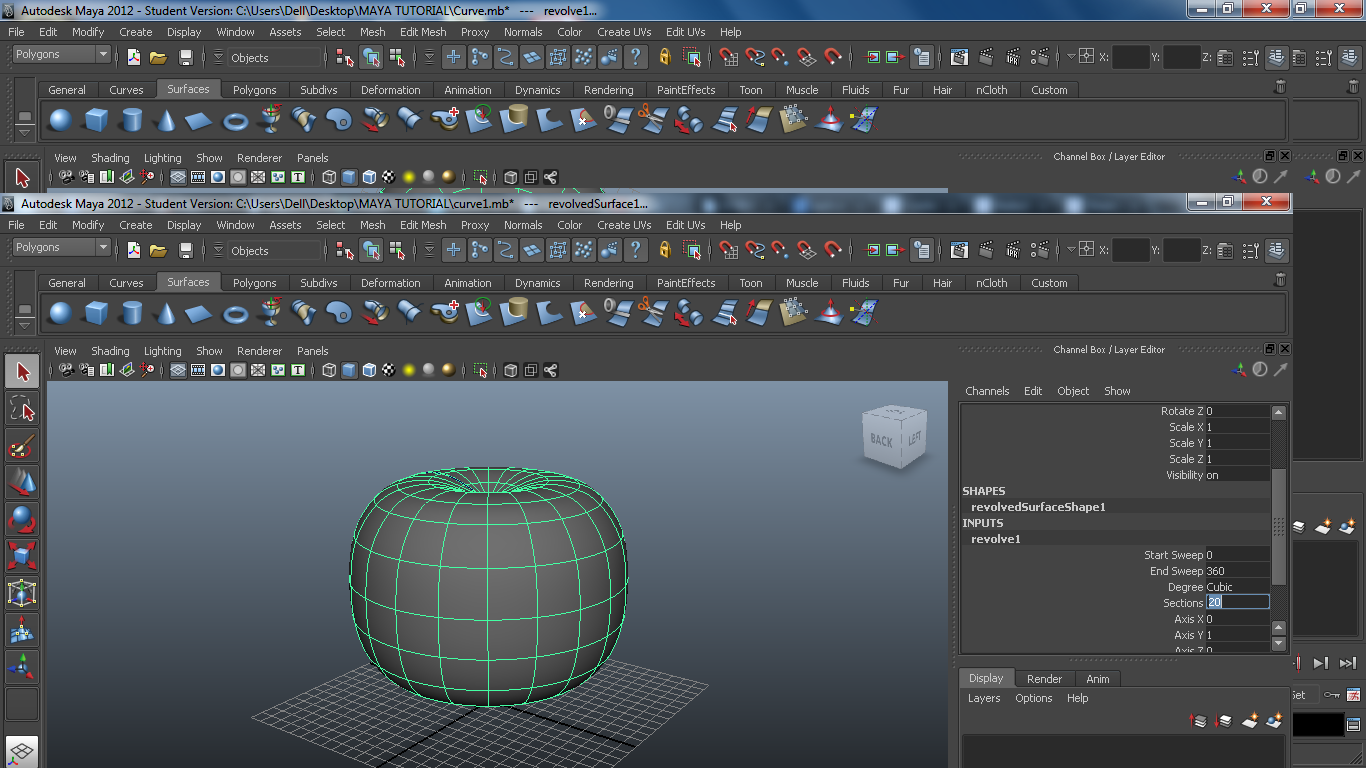This screenshot has width=1366, height=768.
Task: Click New Scene icon in front window
Action: 134,250
